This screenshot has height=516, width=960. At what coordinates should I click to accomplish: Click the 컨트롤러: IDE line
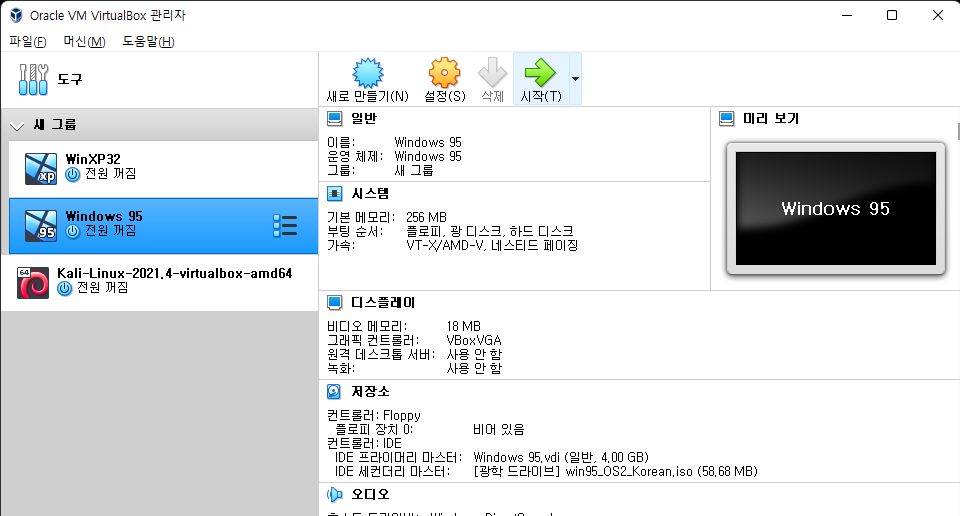tap(364, 443)
